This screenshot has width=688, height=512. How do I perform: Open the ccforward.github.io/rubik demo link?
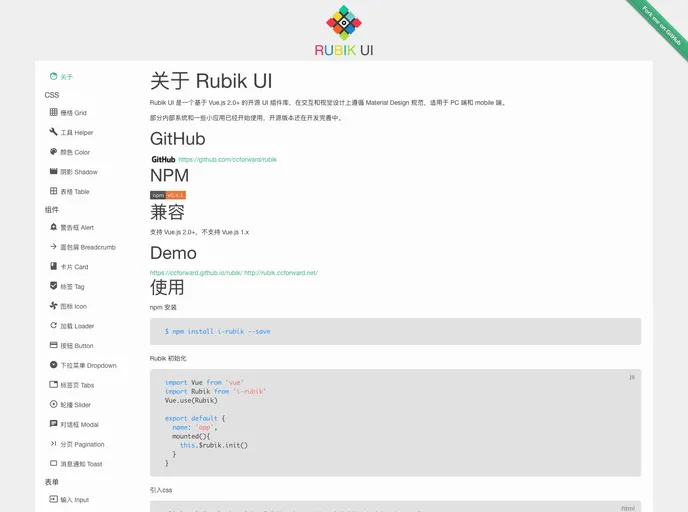pyautogui.click(x=196, y=273)
